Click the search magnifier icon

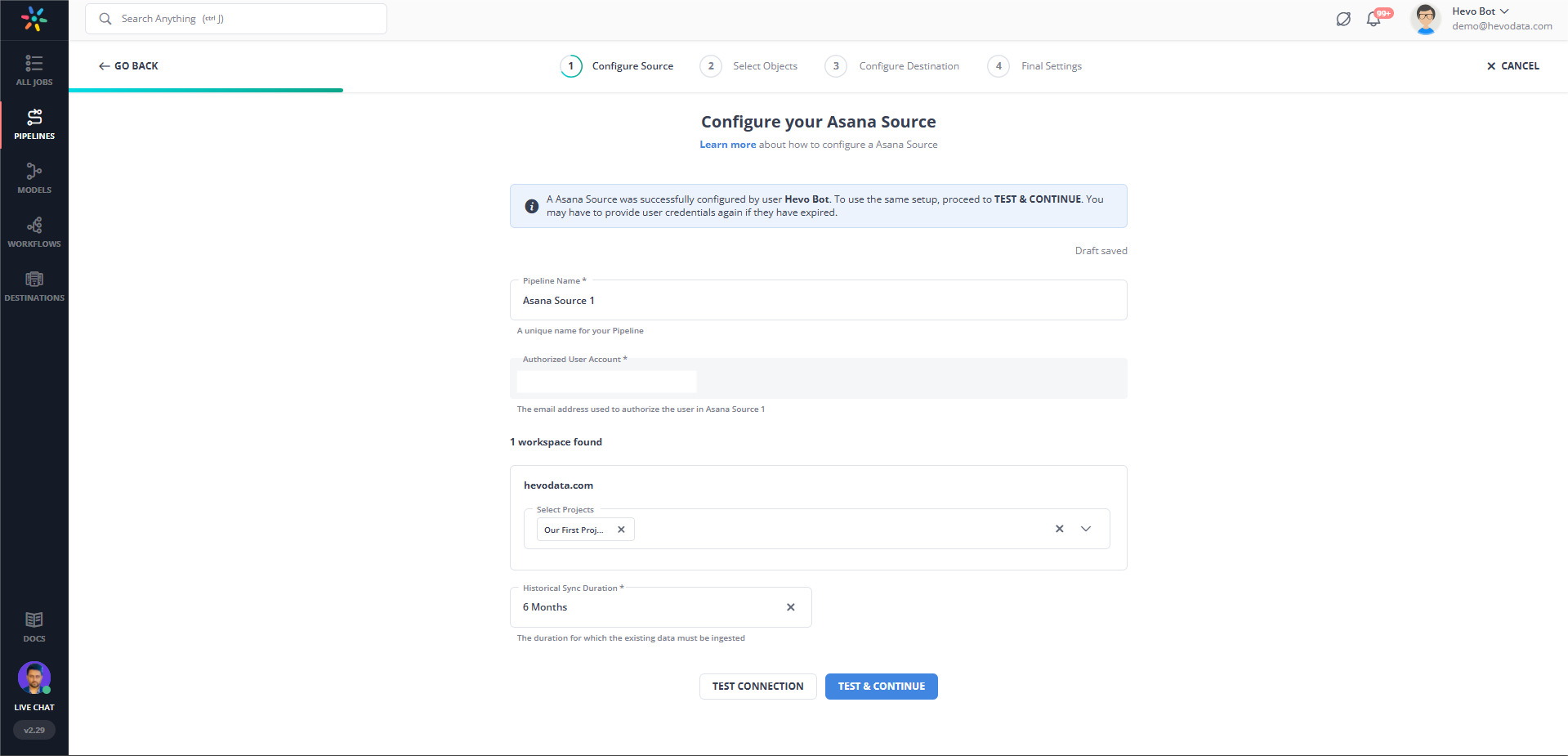[x=105, y=19]
